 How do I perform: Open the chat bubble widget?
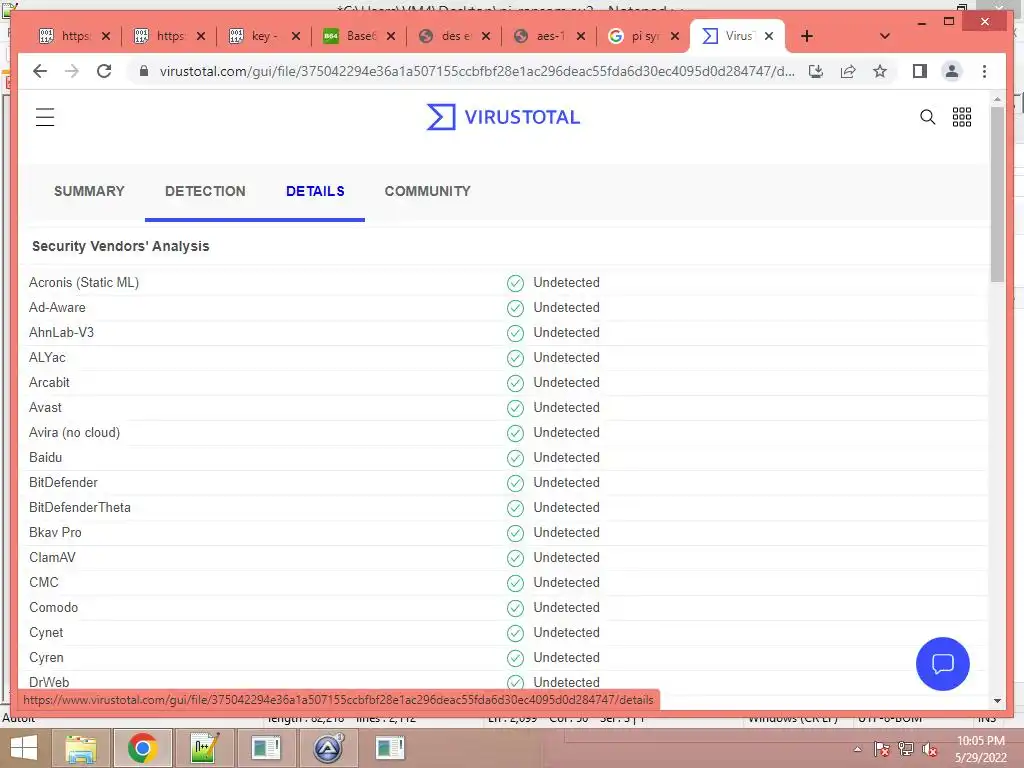943,664
